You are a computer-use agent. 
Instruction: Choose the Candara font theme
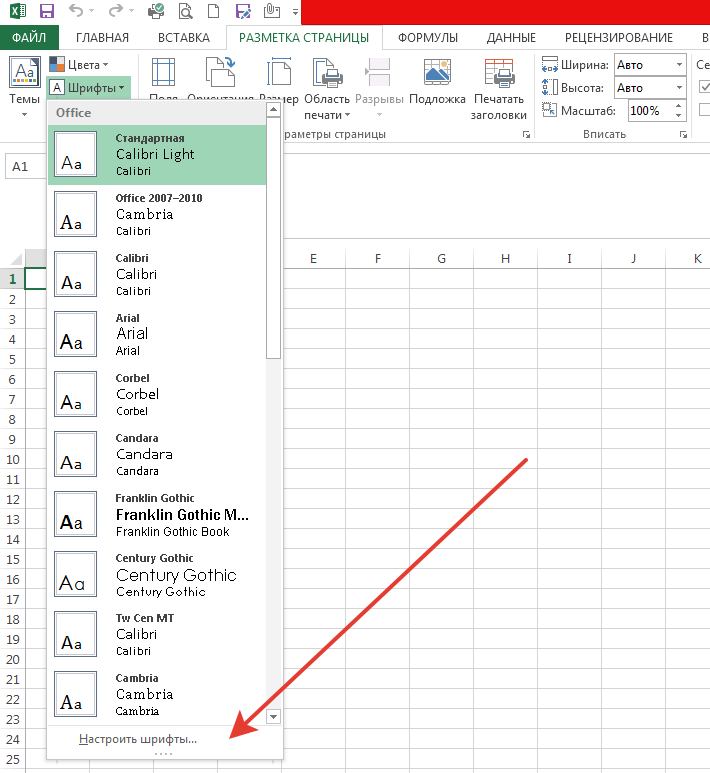(x=157, y=455)
